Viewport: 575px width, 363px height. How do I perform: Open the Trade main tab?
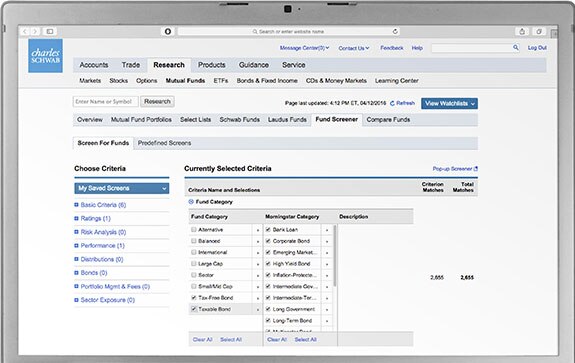tap(131, 65)
